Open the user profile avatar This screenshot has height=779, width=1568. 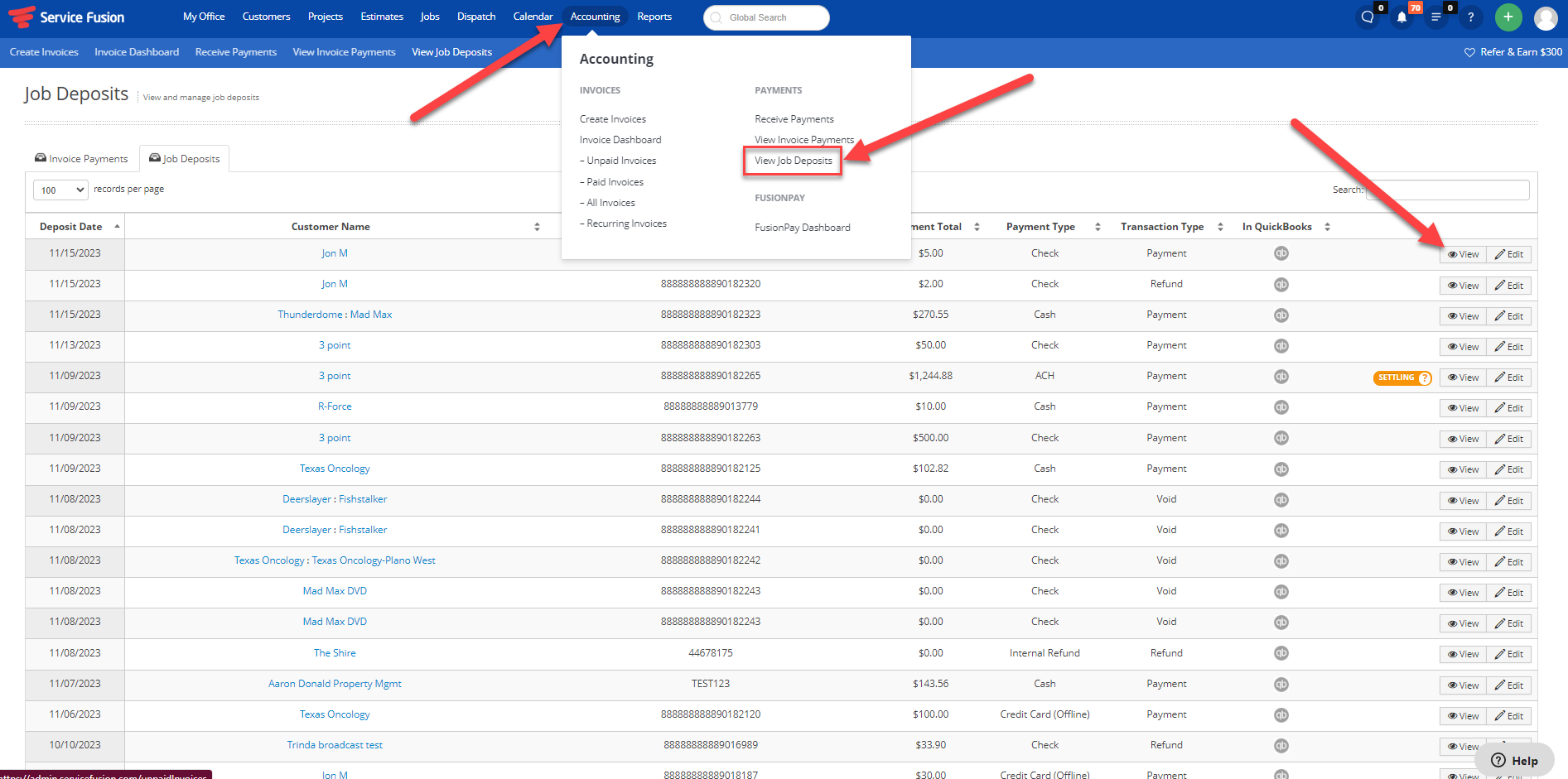click(1546, 17)
